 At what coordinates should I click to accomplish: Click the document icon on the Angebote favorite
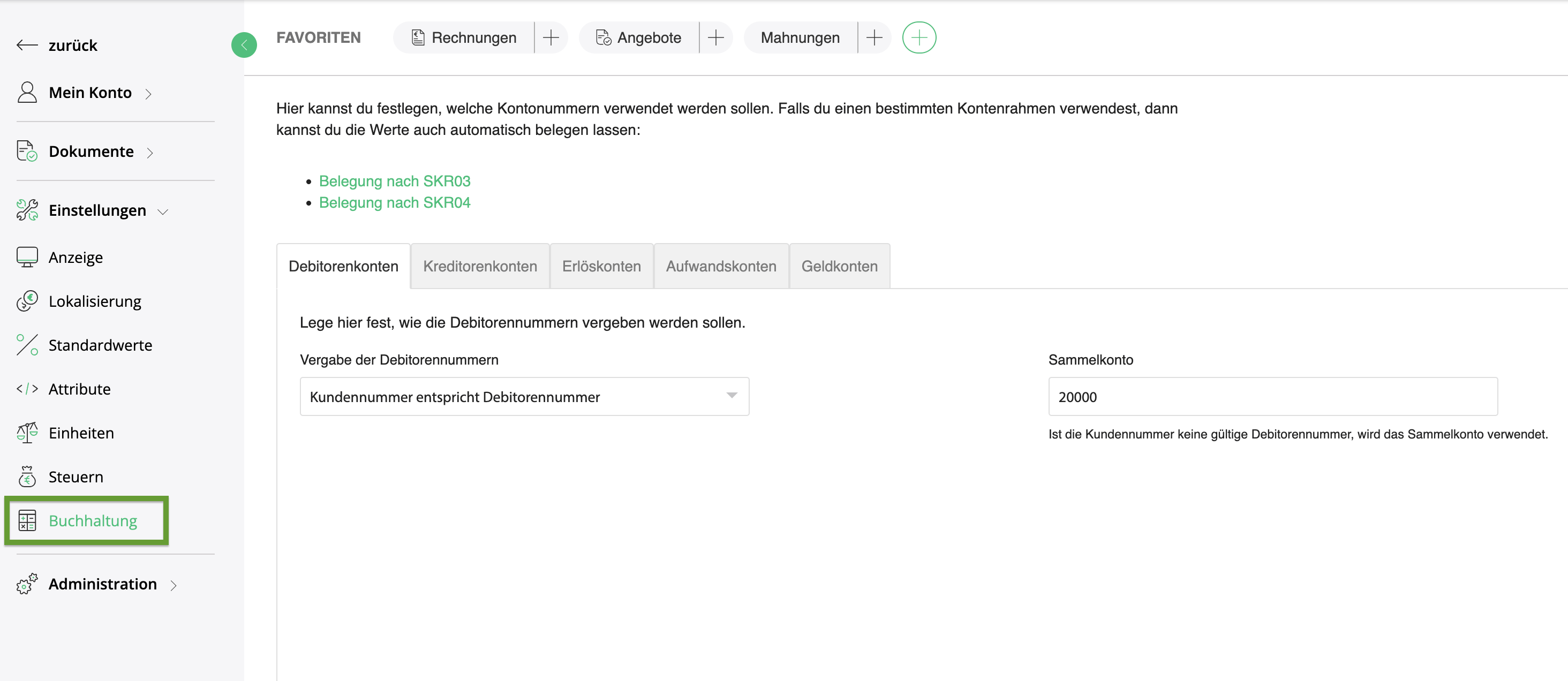click(603, 37)
